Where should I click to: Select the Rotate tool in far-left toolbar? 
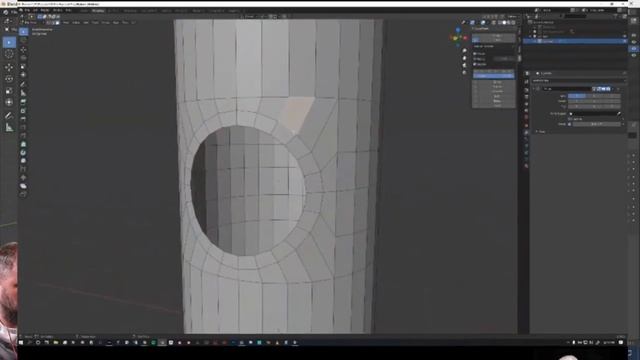pos(9,79)
